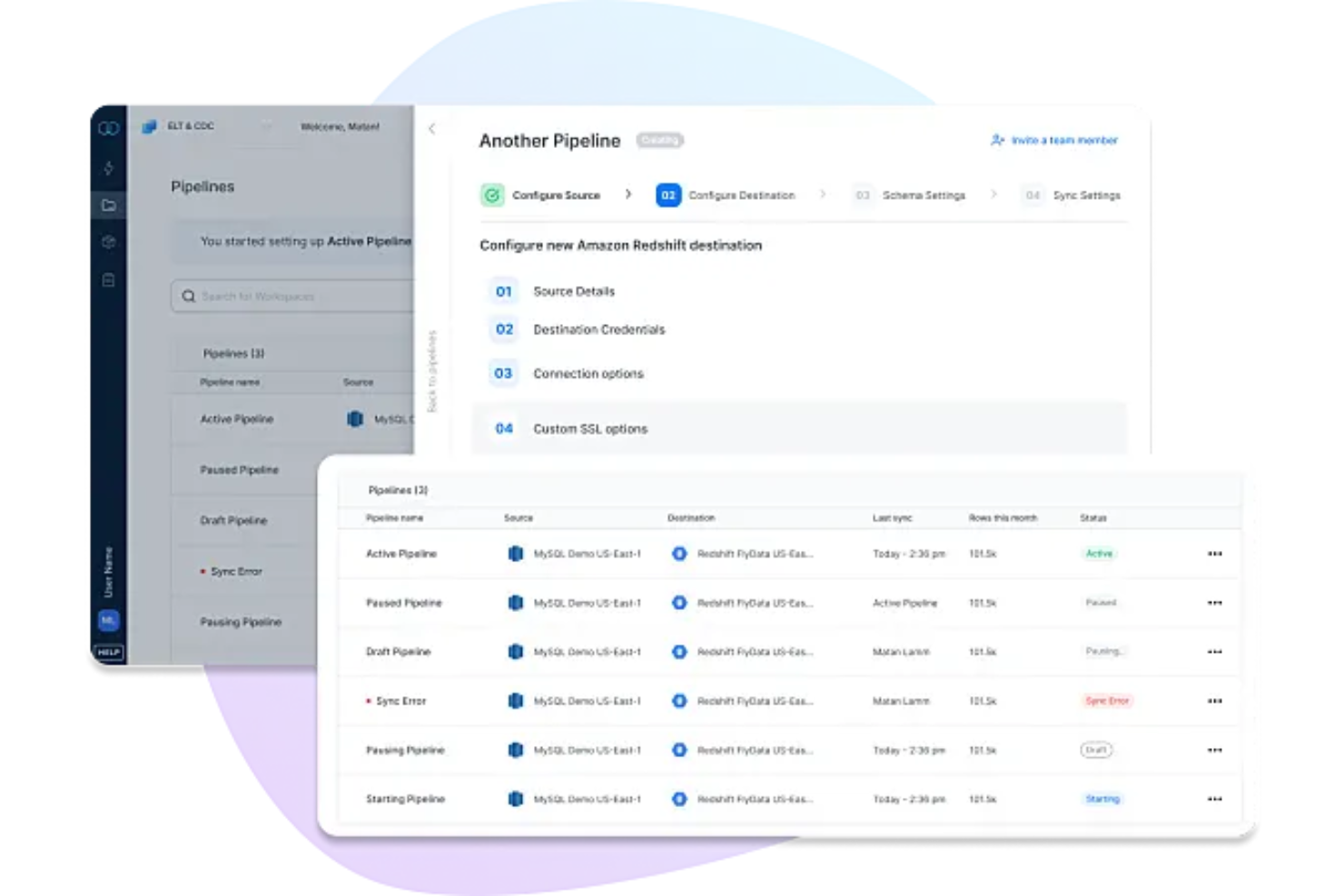Open Sync Error in the background pipelines list
The height and width of the screenshot is (896, 1344).
pos(236,572)
